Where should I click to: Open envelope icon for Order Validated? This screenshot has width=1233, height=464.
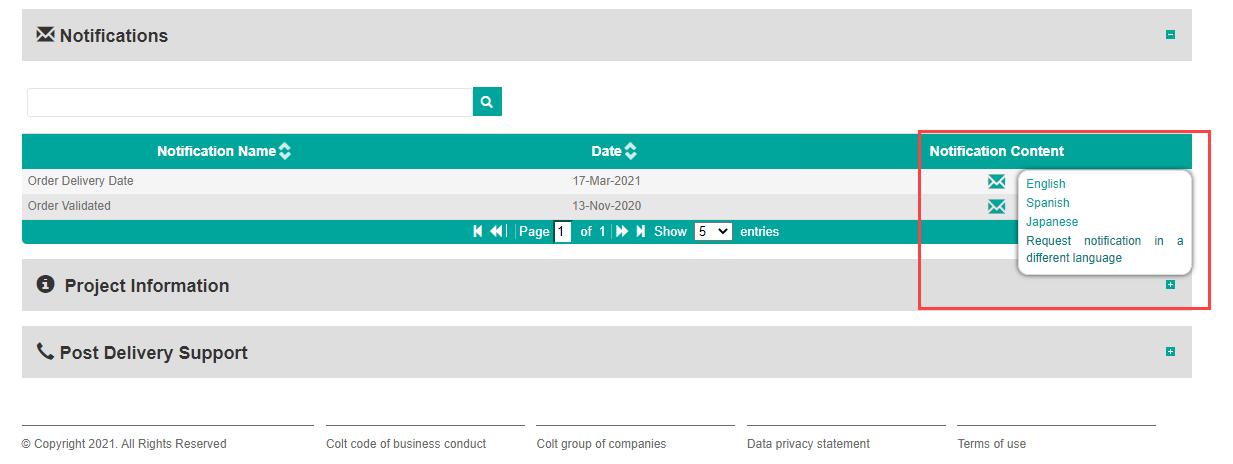pyautogui.click(x=996, y=207)
